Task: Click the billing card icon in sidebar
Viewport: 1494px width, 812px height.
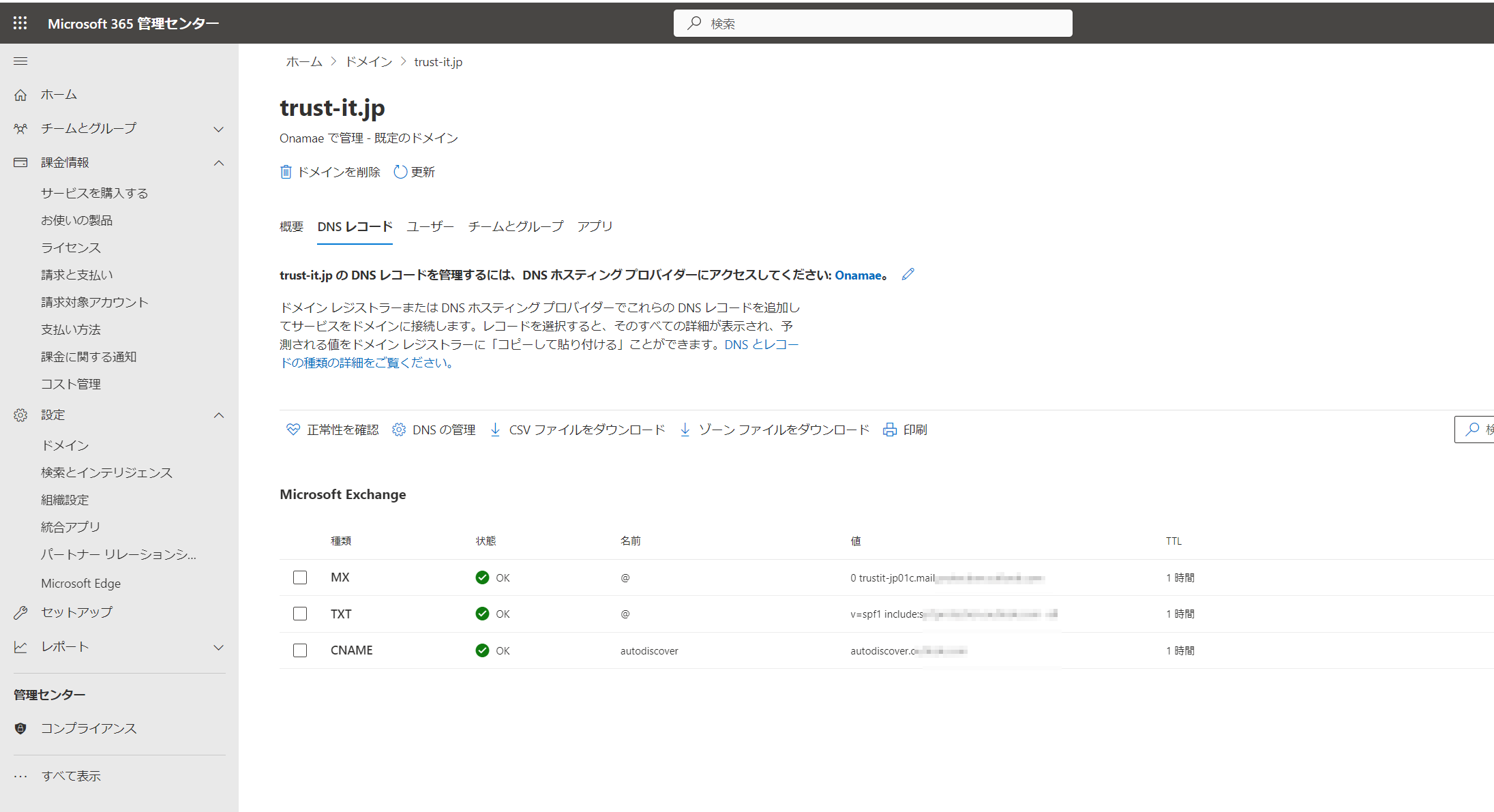Action: point(20,162)
